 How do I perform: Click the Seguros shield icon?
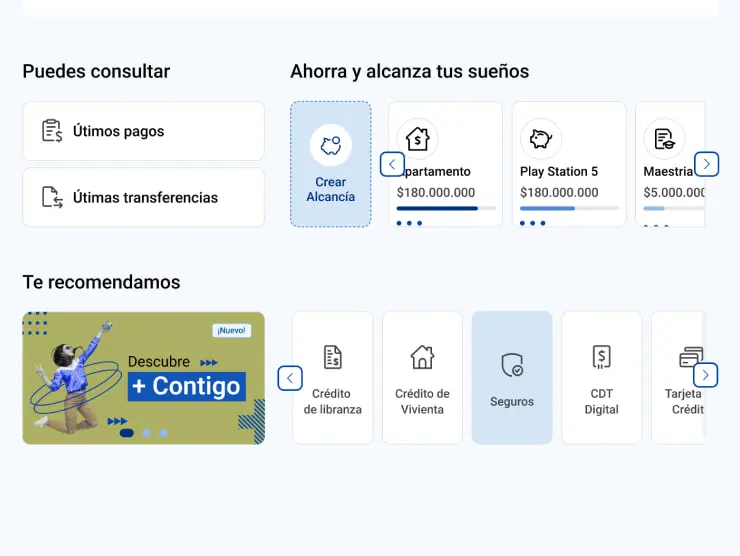(512, 365)
